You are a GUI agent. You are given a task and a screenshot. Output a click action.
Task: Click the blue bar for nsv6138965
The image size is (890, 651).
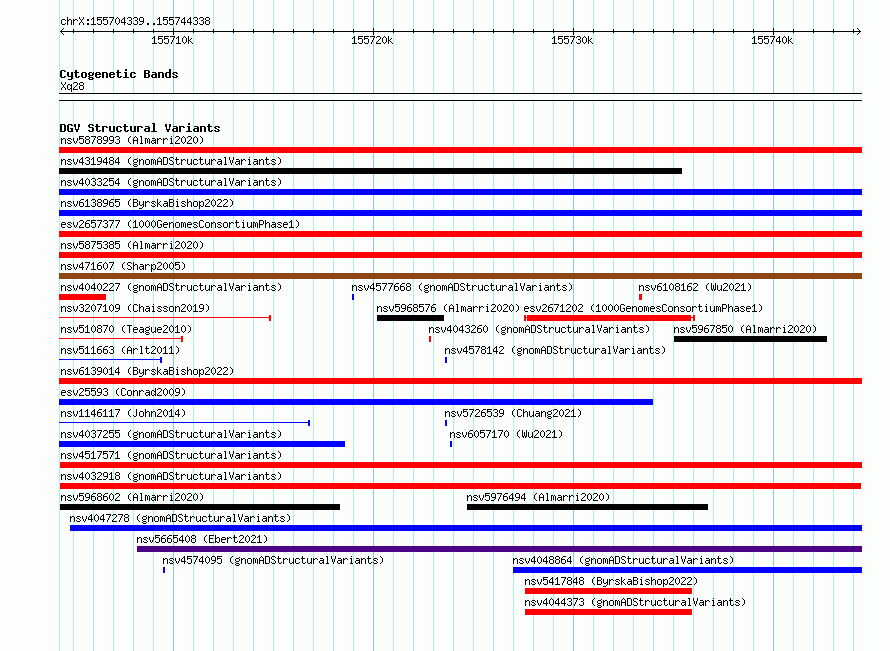point(460,213)
